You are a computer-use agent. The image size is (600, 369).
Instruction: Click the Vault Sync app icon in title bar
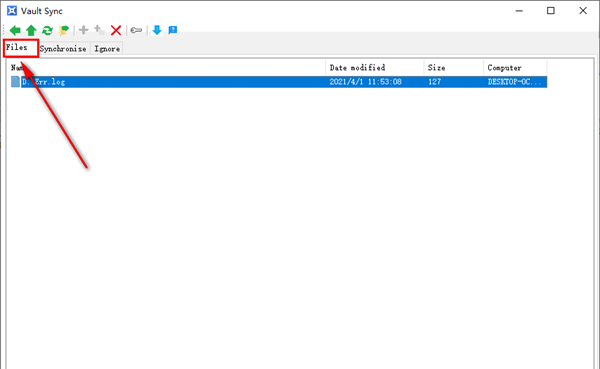[12, 11]
